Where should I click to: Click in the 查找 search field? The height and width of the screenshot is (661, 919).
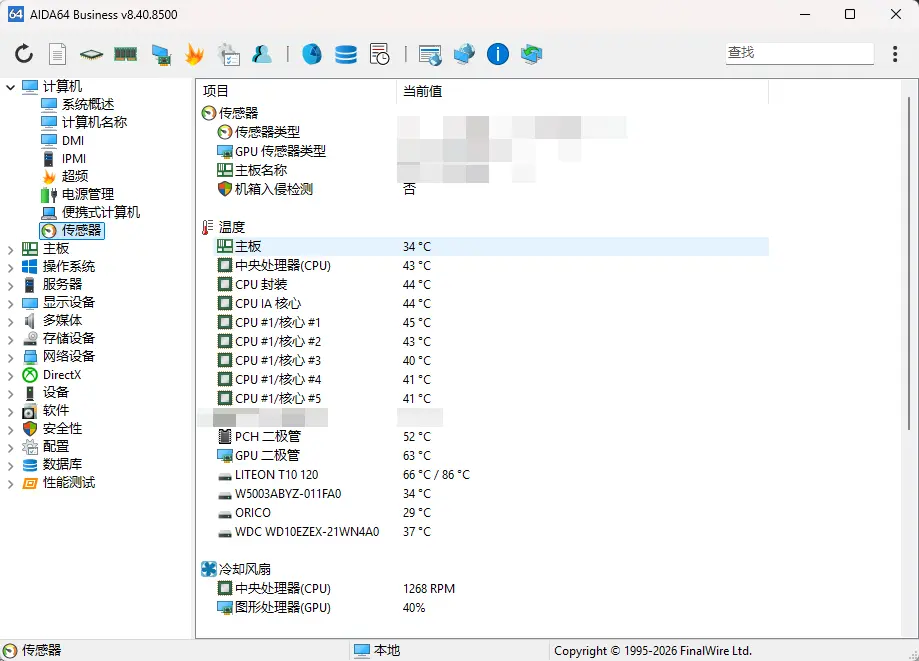[x=799, y=53]
